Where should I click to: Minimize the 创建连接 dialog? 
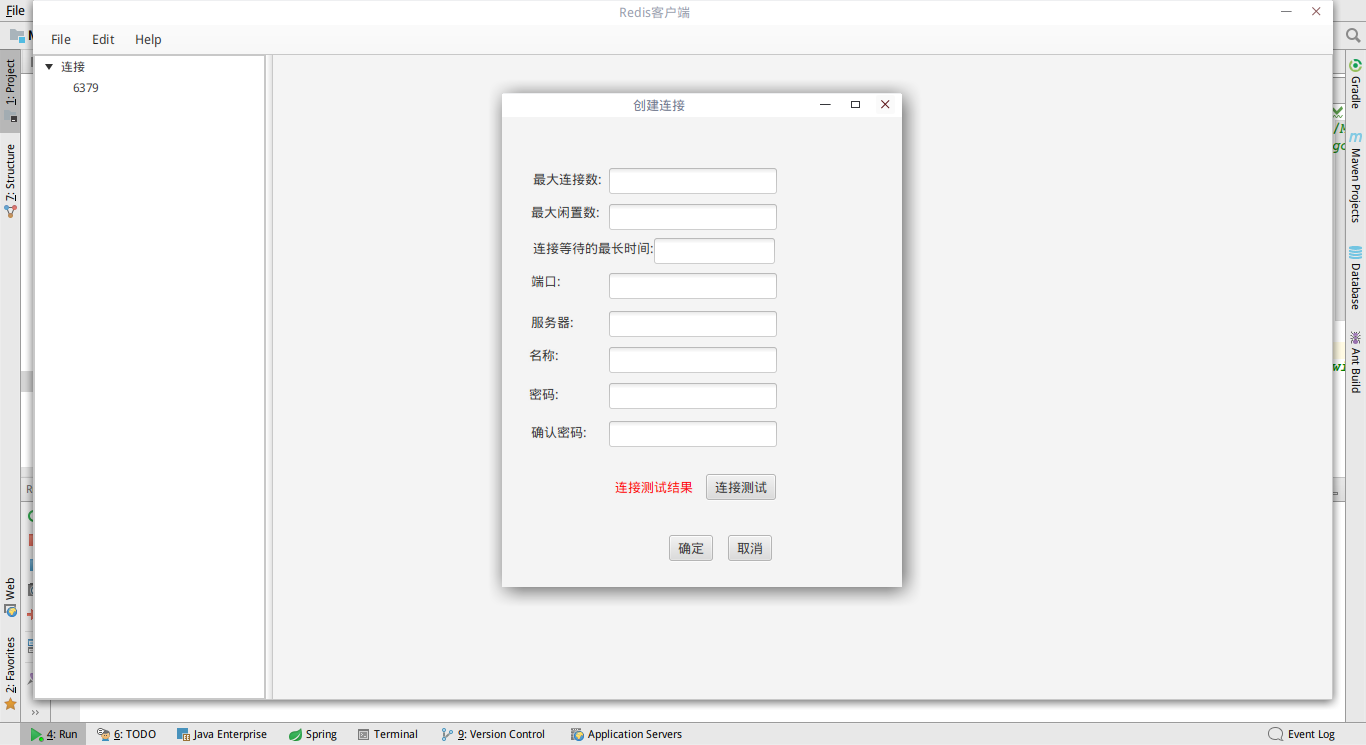pos(825,105)
